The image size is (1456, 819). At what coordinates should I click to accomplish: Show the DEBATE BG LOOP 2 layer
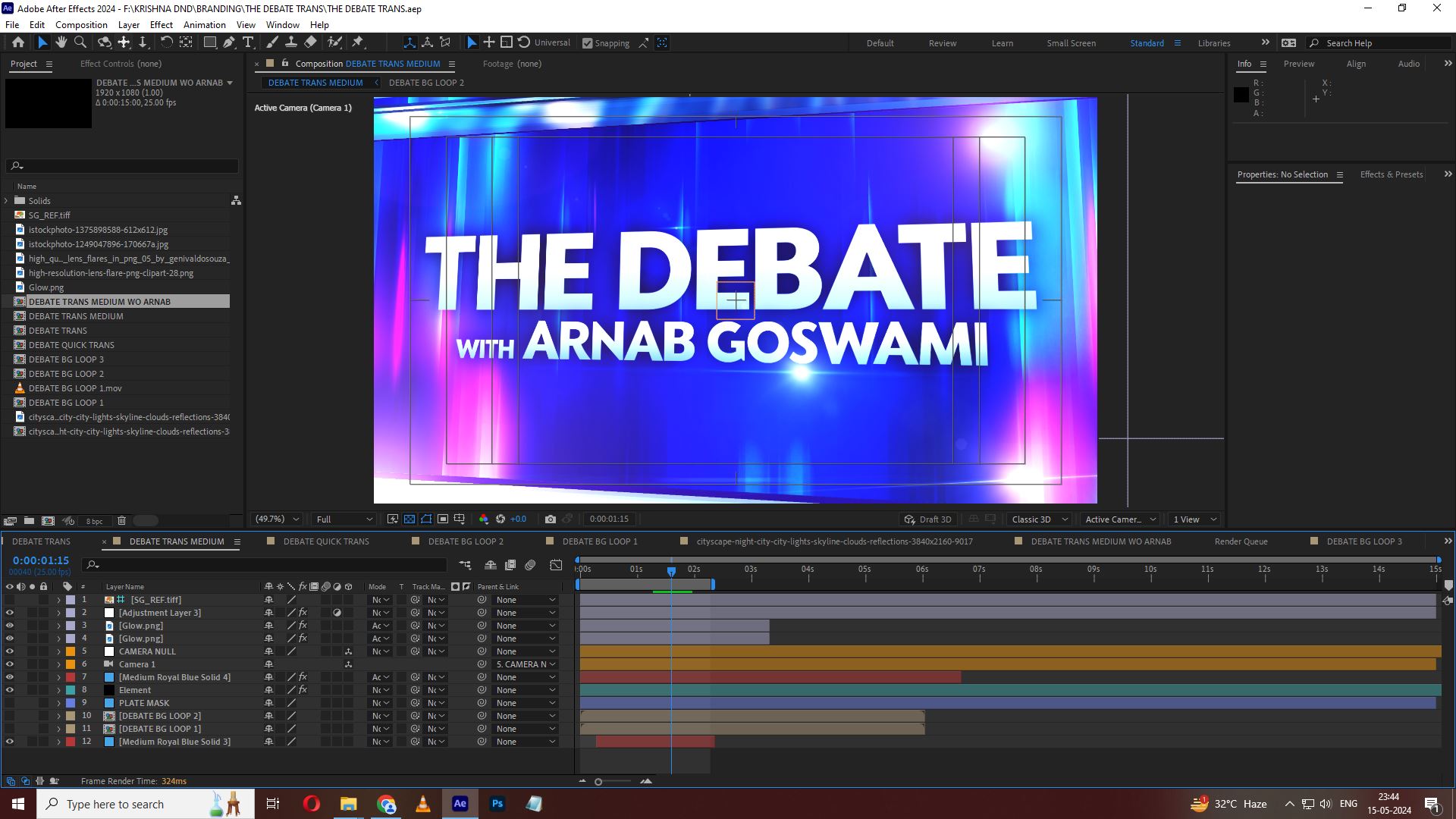(10, 716)
